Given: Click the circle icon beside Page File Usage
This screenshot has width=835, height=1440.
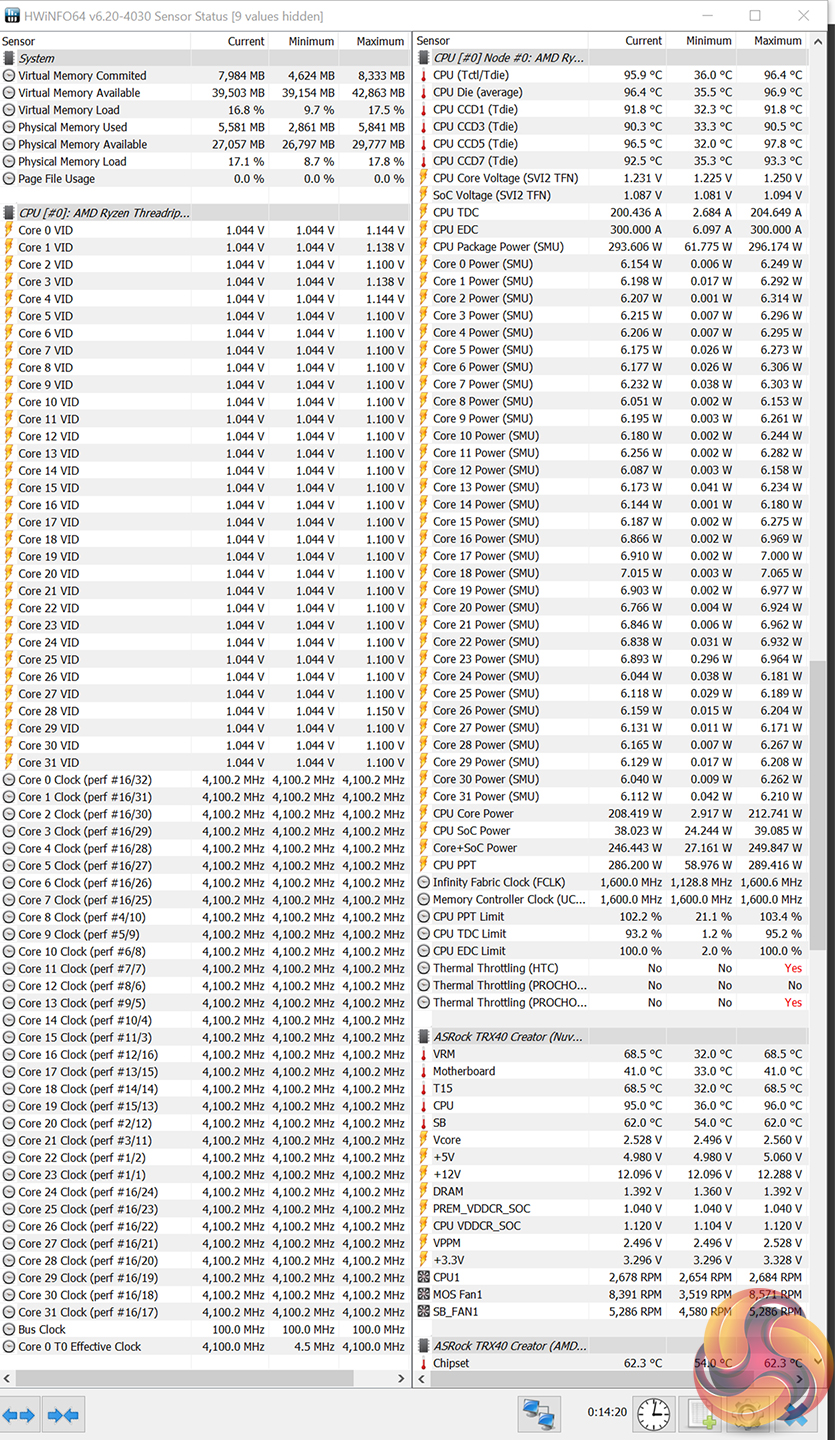Looking at the screenshot, I should (9, 179).
